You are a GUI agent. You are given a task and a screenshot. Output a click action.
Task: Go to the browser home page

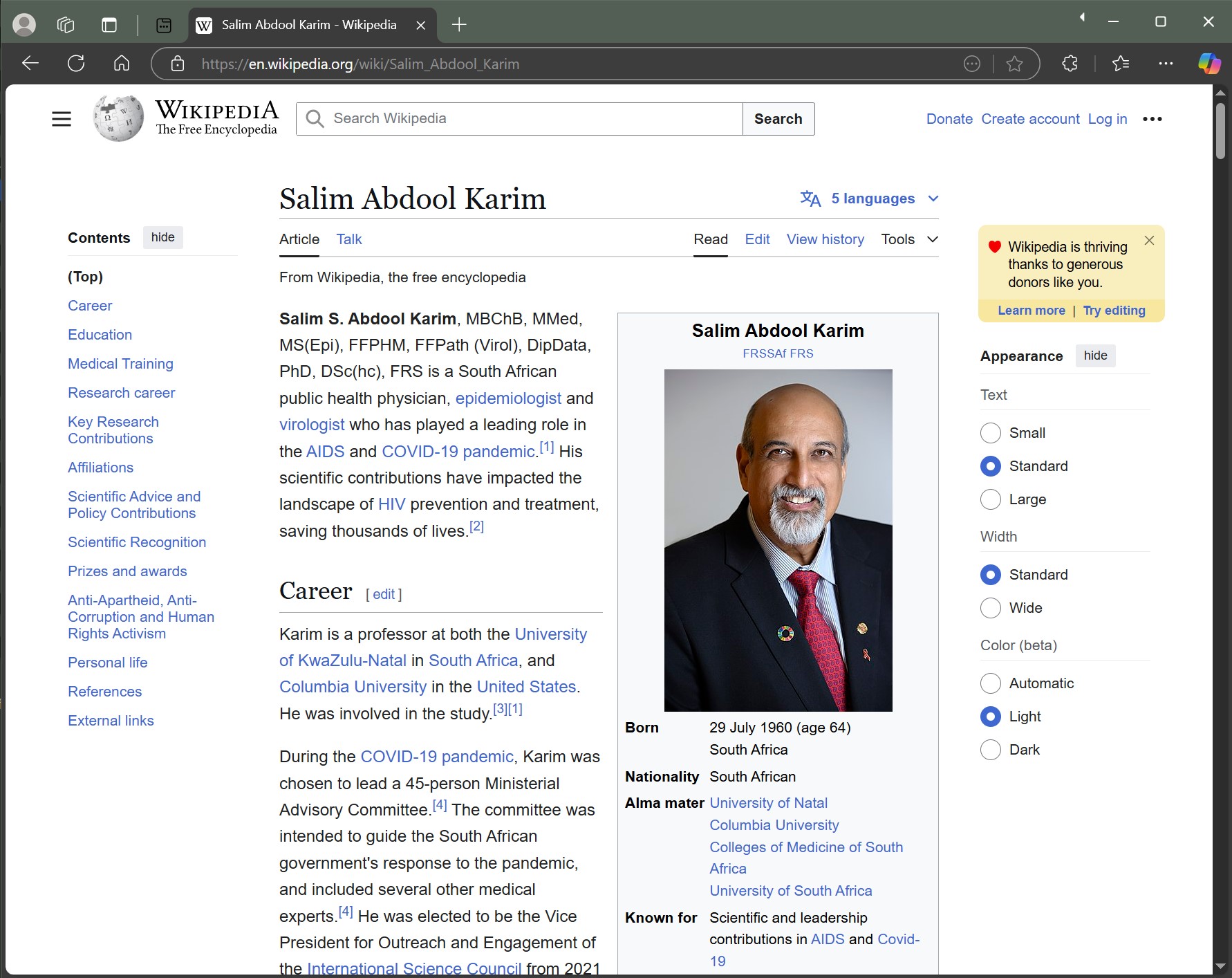(x=122, y=64)
